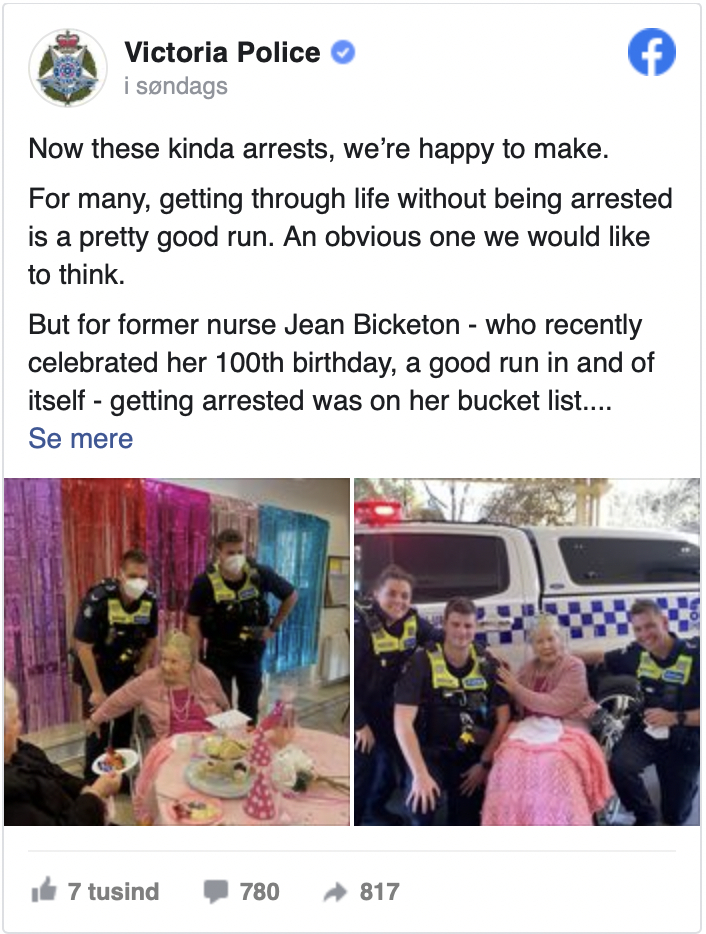Open the birthday party photo thumbnail
The height and width of the screenshot is (934, 706).
[x=177, y=652]
